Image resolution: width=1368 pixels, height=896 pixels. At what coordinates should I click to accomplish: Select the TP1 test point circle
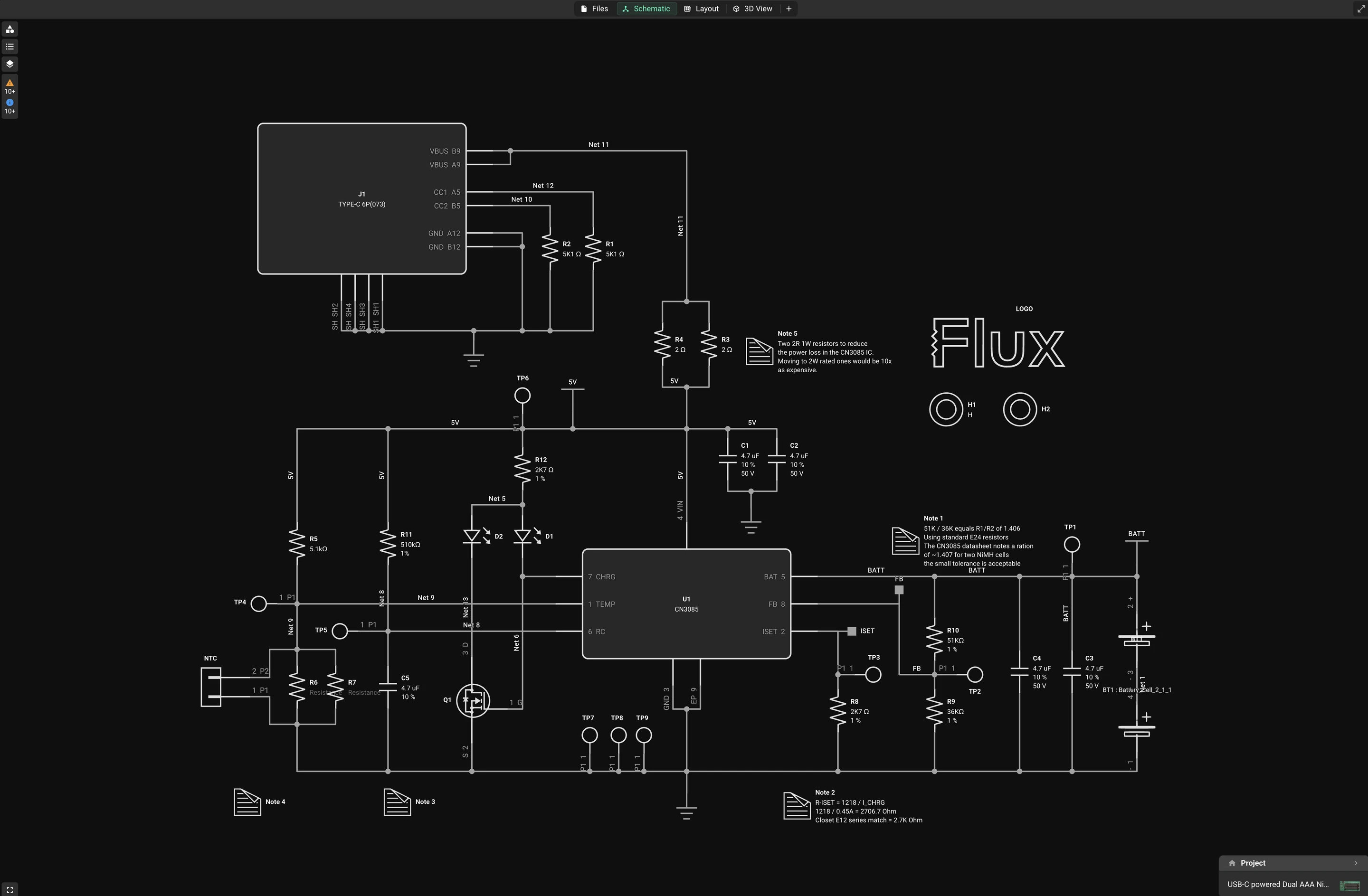point(1072,544)
